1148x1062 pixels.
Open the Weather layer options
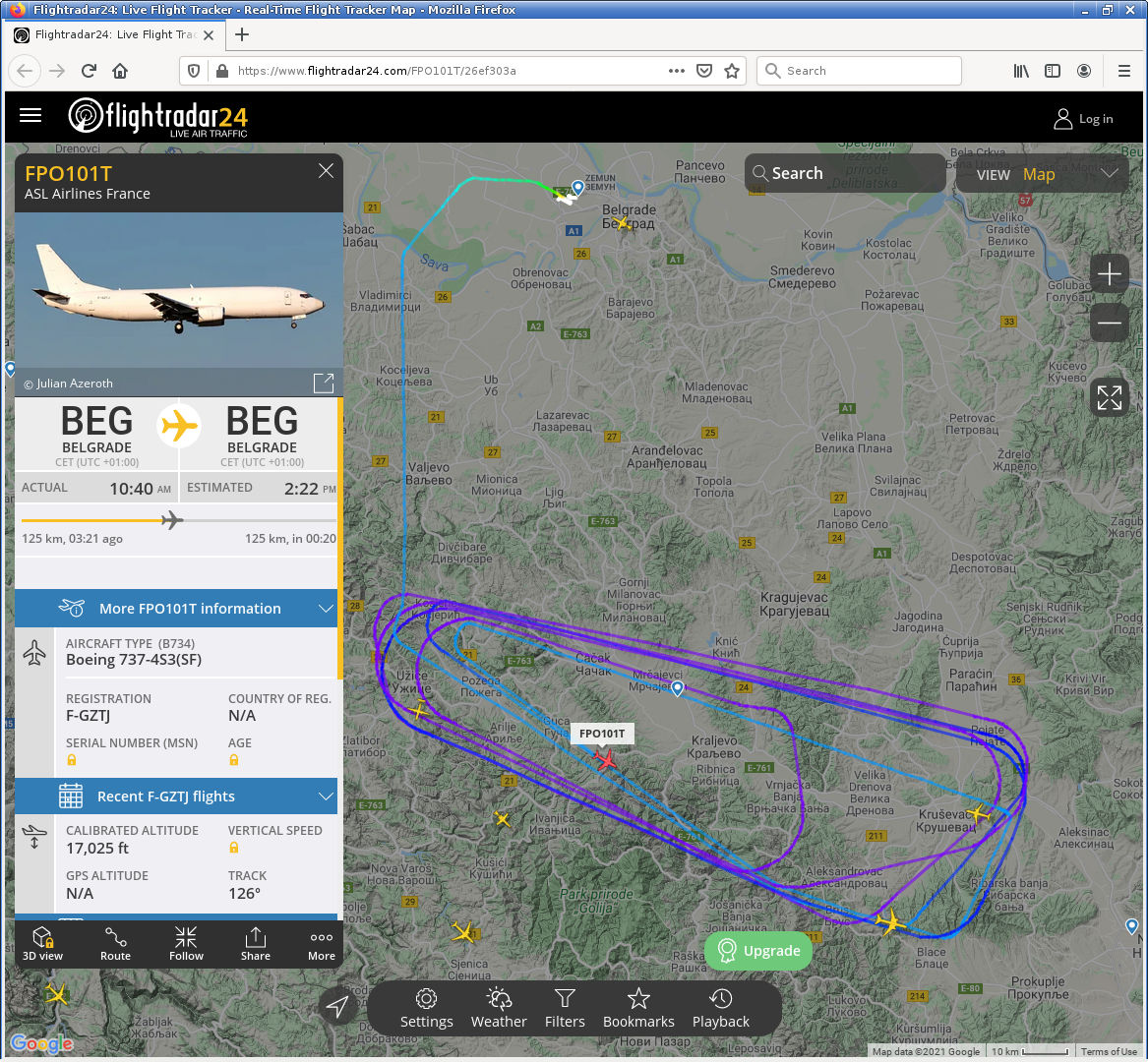pyautogui.click(x=499, y=1009)
